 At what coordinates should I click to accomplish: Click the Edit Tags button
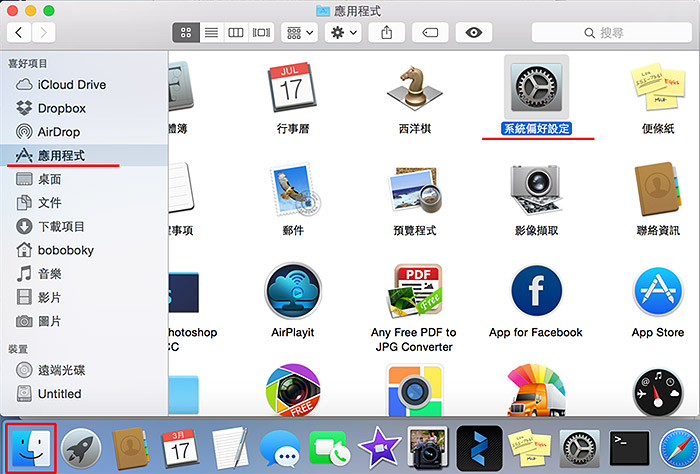430,32
